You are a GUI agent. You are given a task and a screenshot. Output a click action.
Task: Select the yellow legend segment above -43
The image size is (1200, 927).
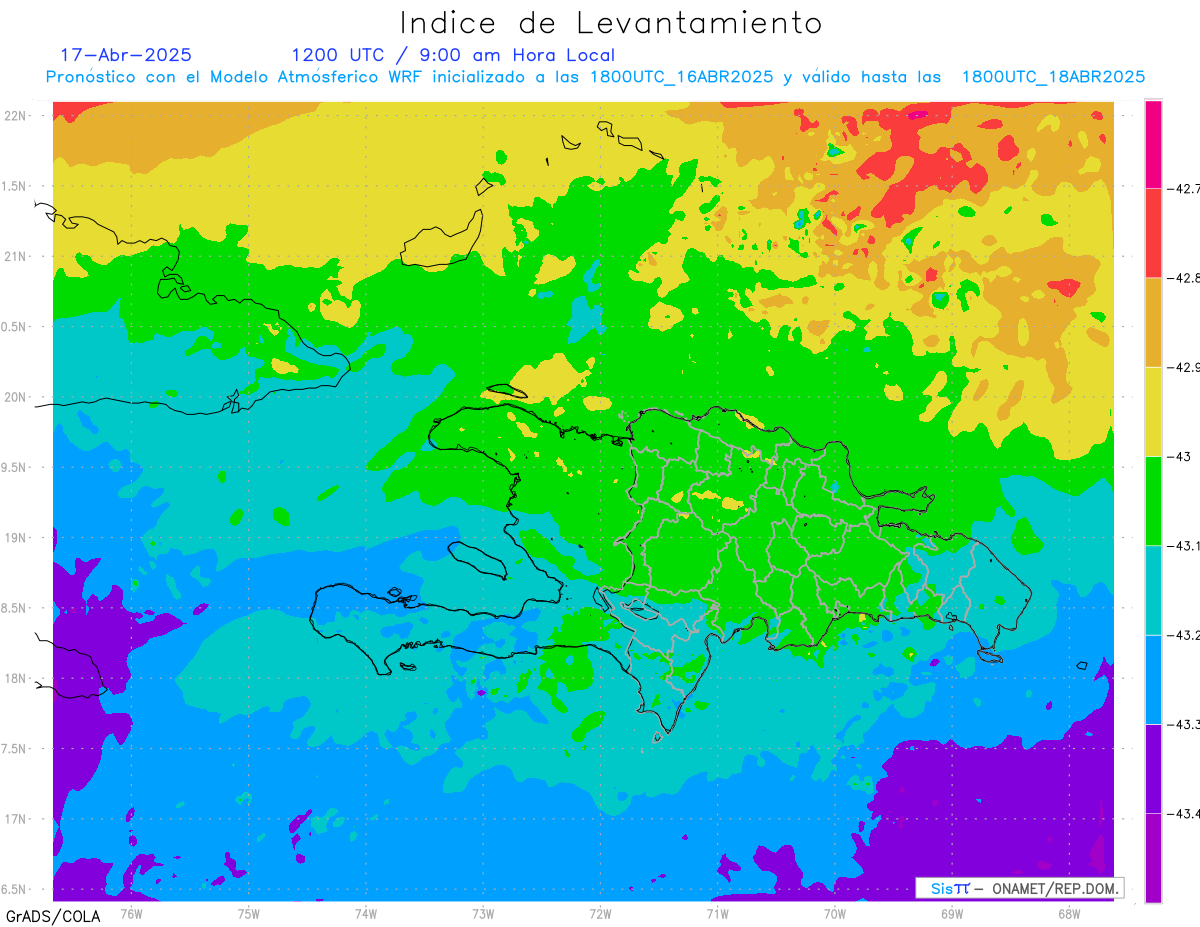coord(1153,411)
